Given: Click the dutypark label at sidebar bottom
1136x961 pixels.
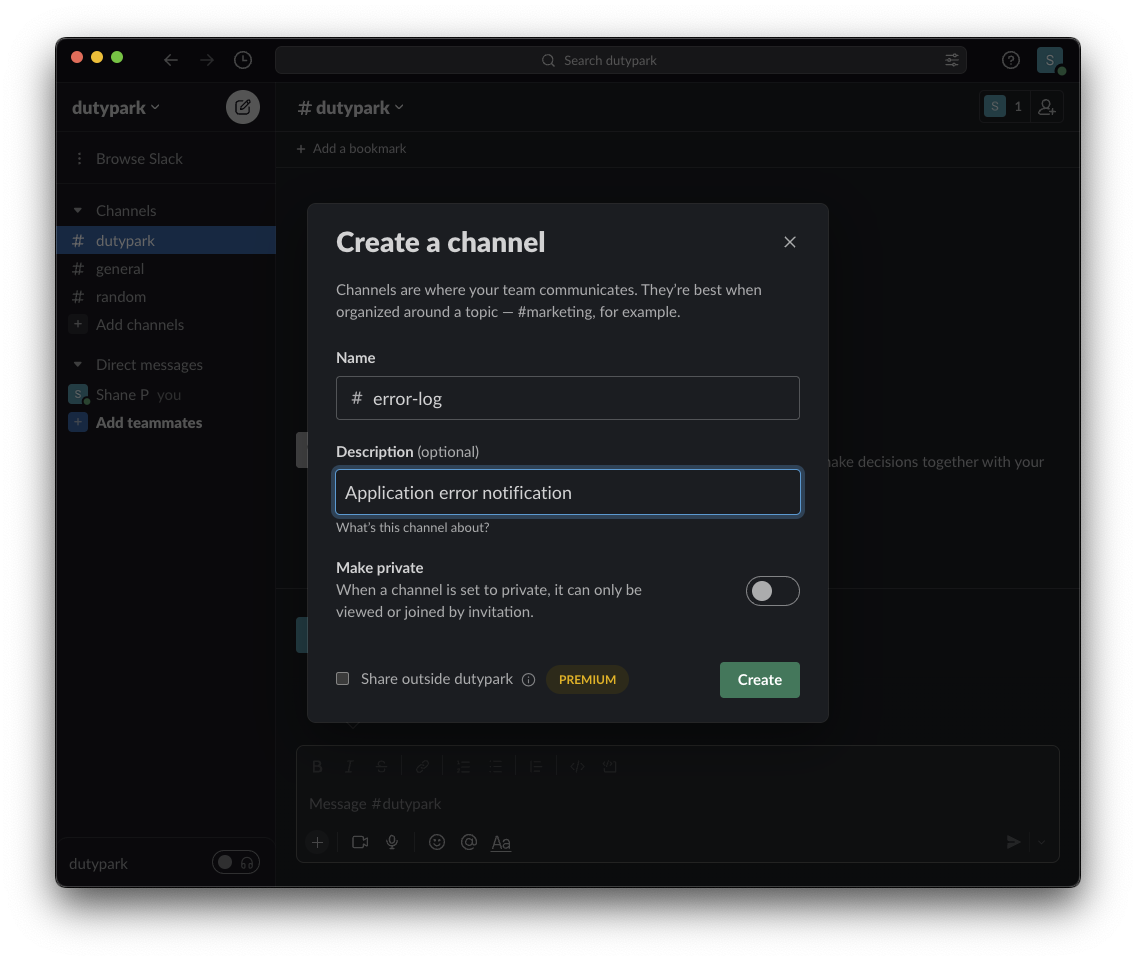Looking at the screenshot, I should point(99,864).
